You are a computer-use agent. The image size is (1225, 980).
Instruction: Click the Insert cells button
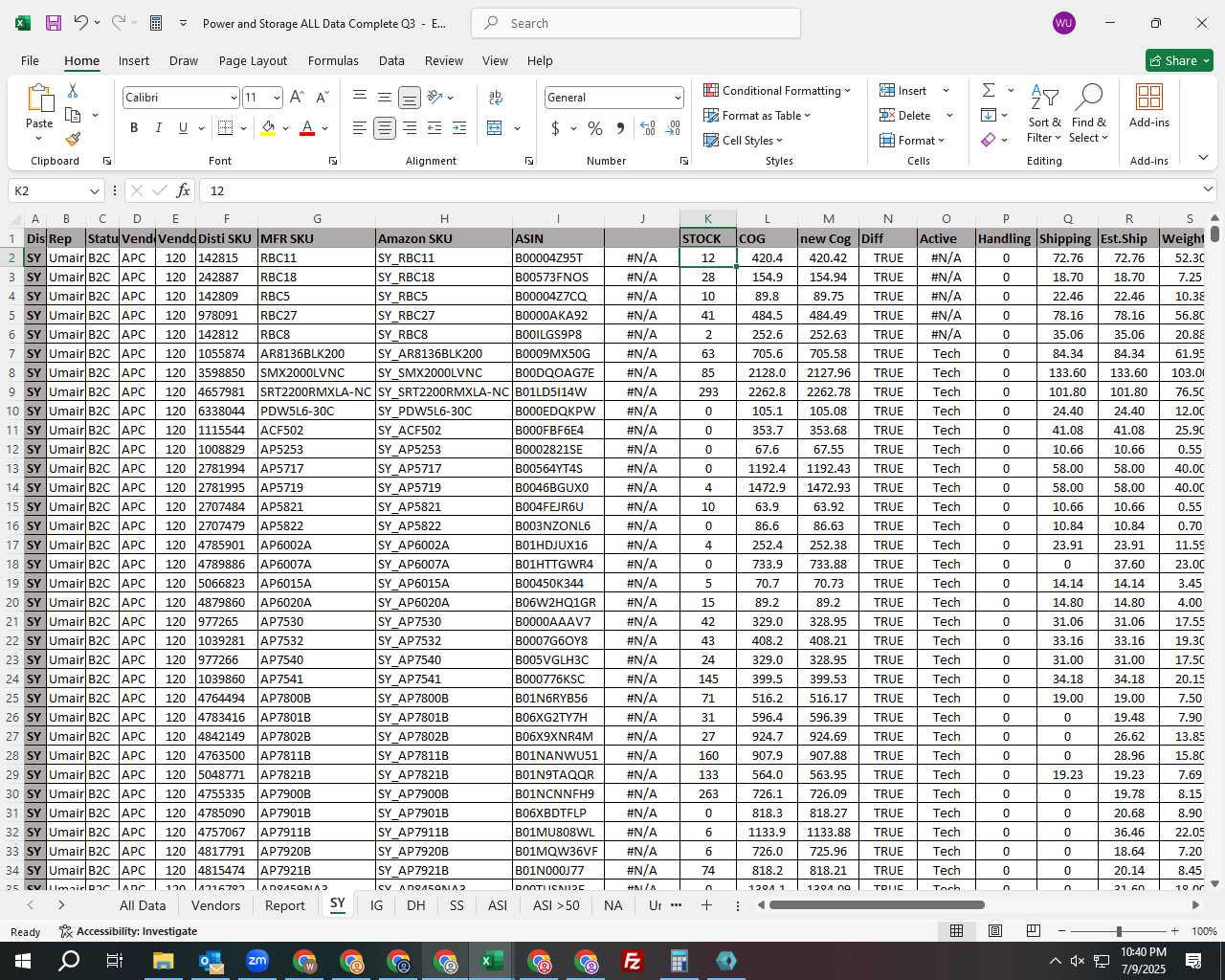point(903,91)
